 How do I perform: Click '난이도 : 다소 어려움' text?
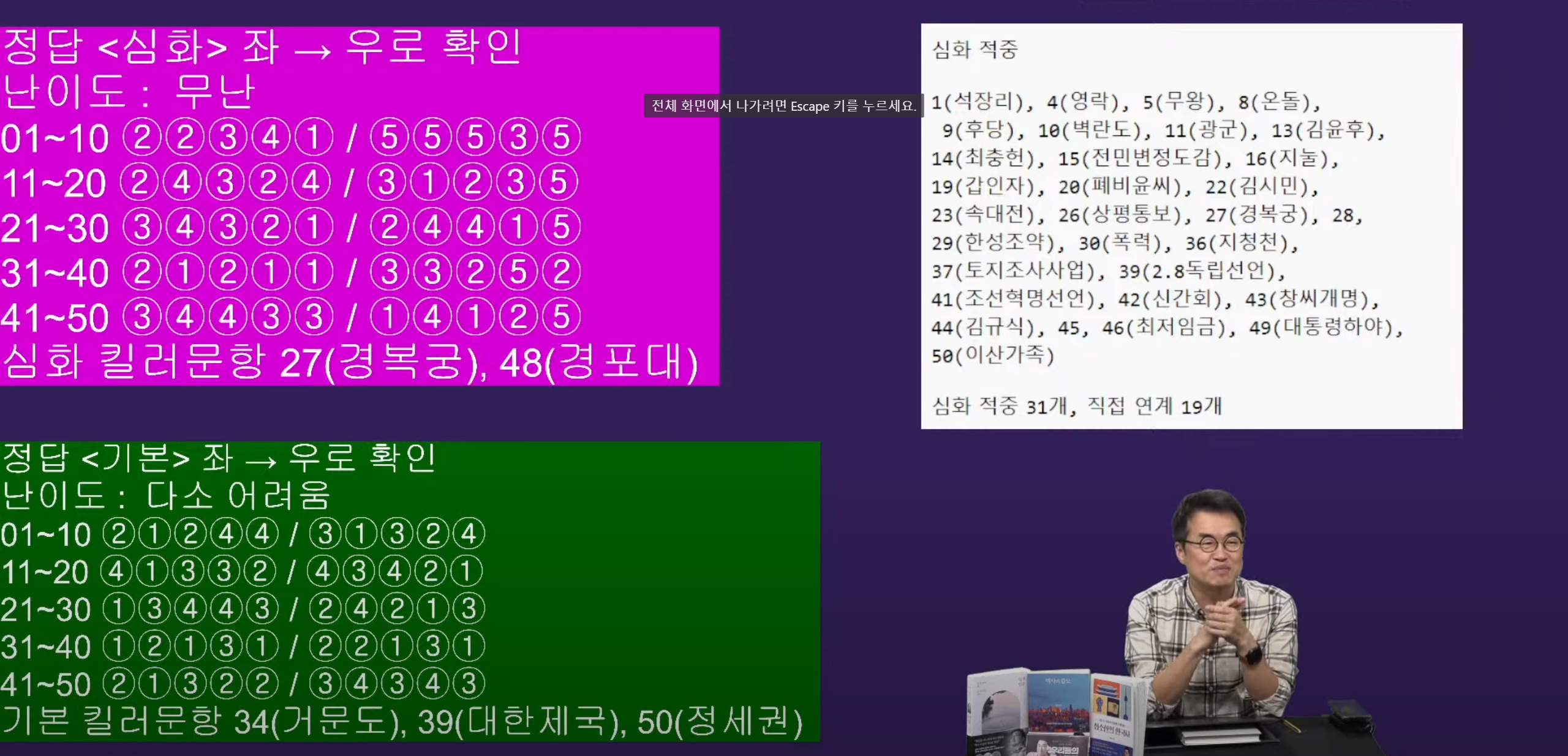pos(166,495)
